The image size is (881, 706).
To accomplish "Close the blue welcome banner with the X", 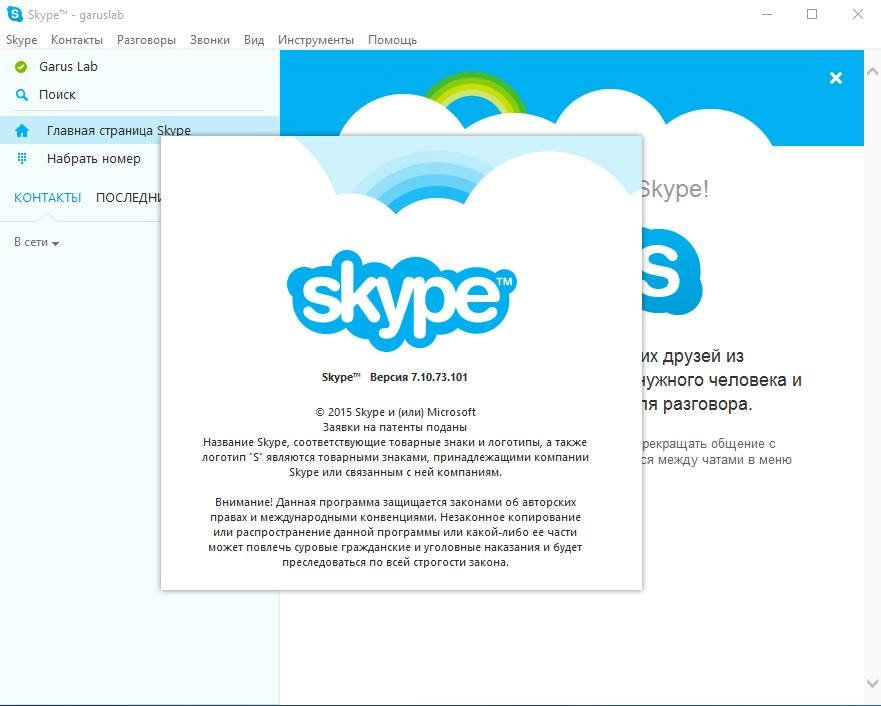I will (x=836, y=78).
